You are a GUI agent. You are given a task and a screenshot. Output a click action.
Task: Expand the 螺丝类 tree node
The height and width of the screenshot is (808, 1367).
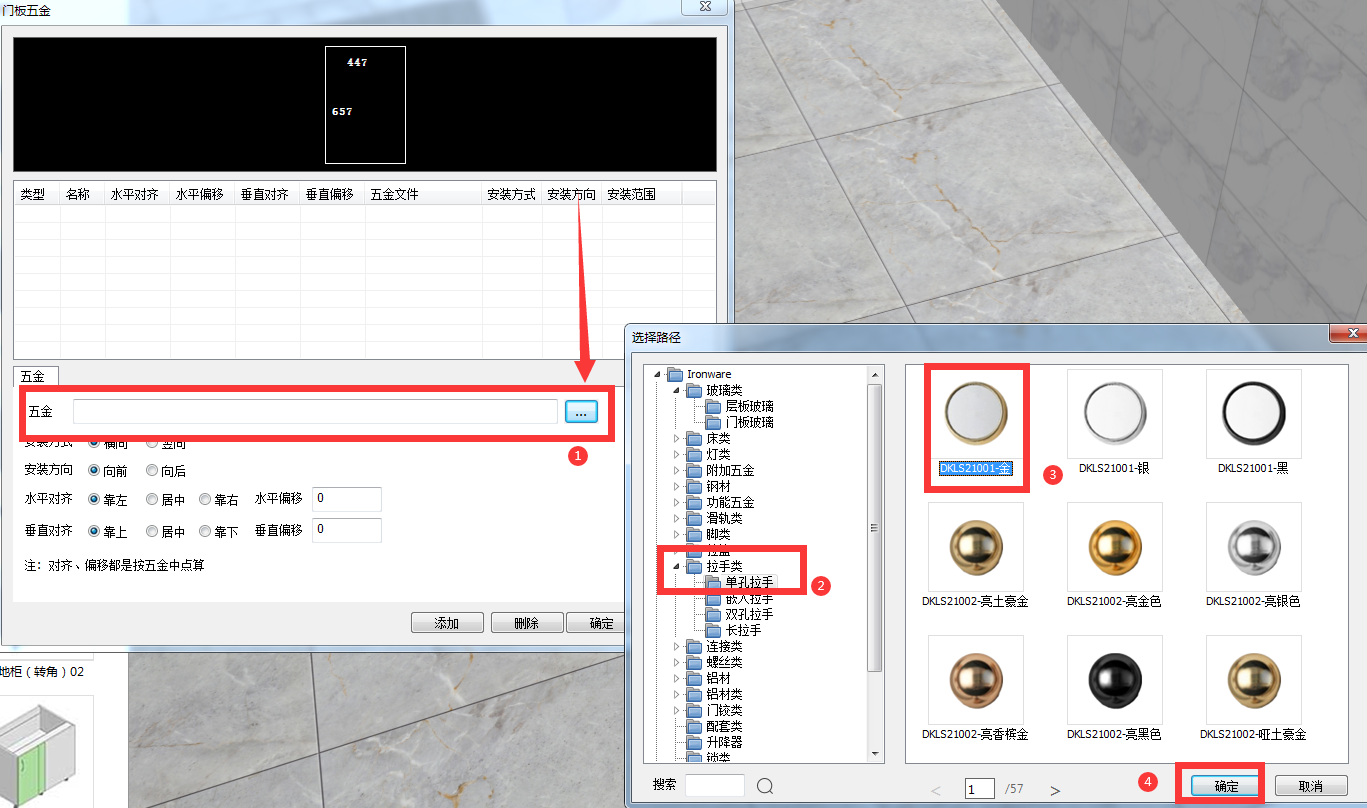(677, 662)
